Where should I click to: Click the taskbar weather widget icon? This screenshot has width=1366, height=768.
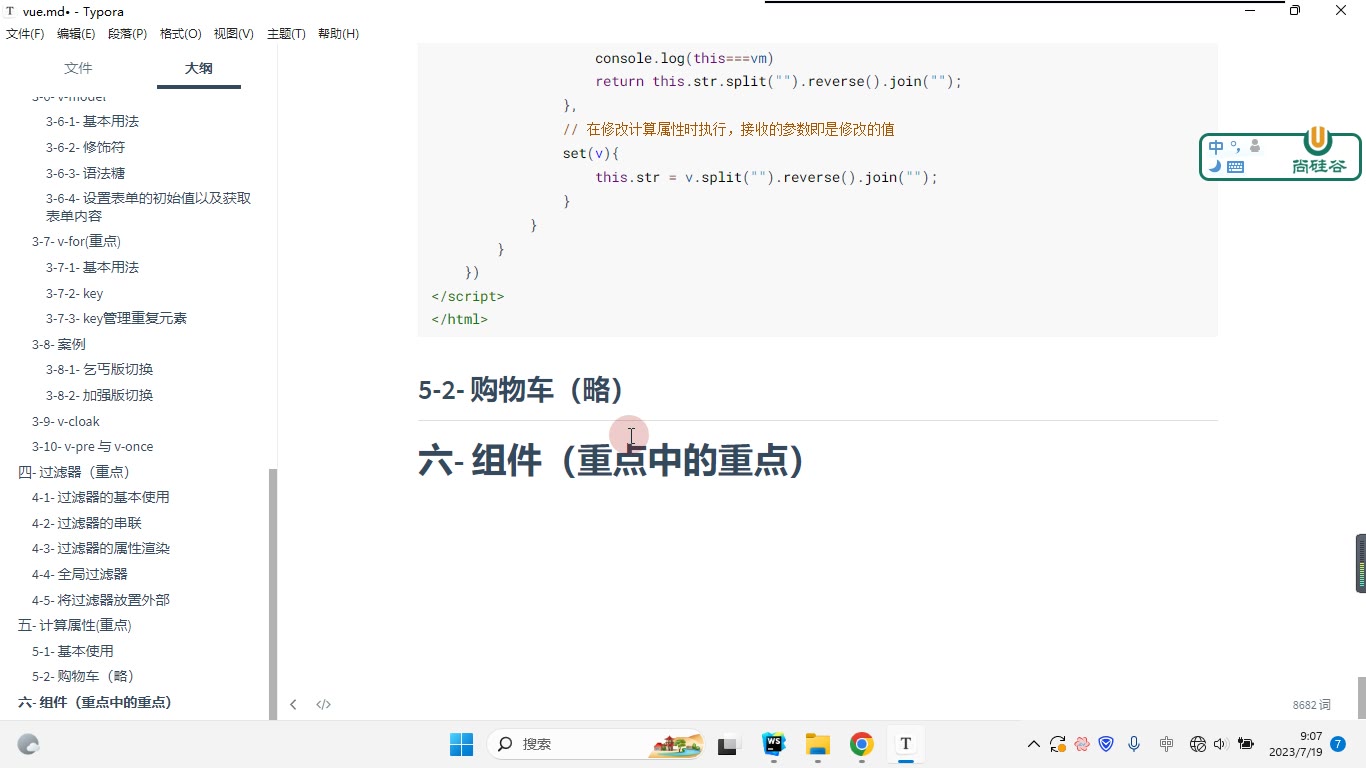coord(28,744)
